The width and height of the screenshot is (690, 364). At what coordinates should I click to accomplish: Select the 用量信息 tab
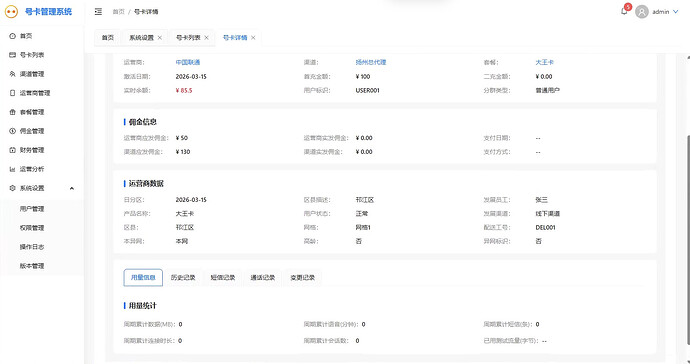click(x=143, y=278)
